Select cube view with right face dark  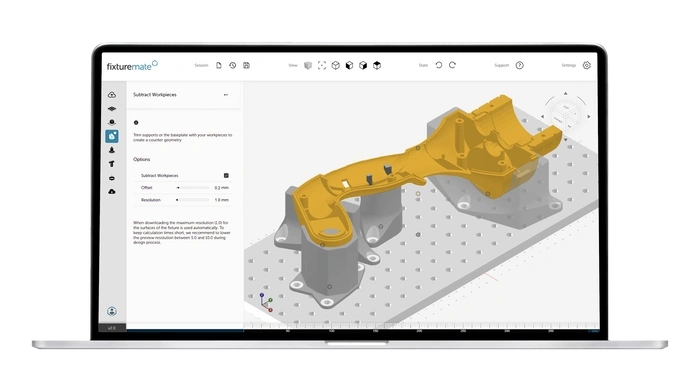tap(363, 66)
